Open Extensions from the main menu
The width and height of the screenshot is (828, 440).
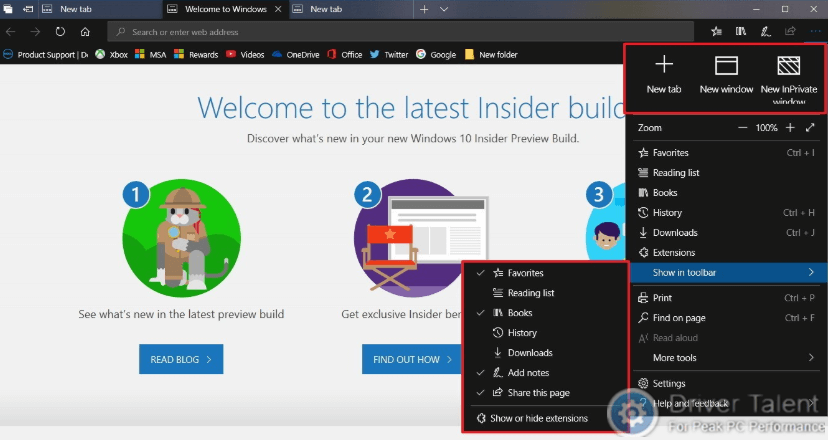(726, 253)
